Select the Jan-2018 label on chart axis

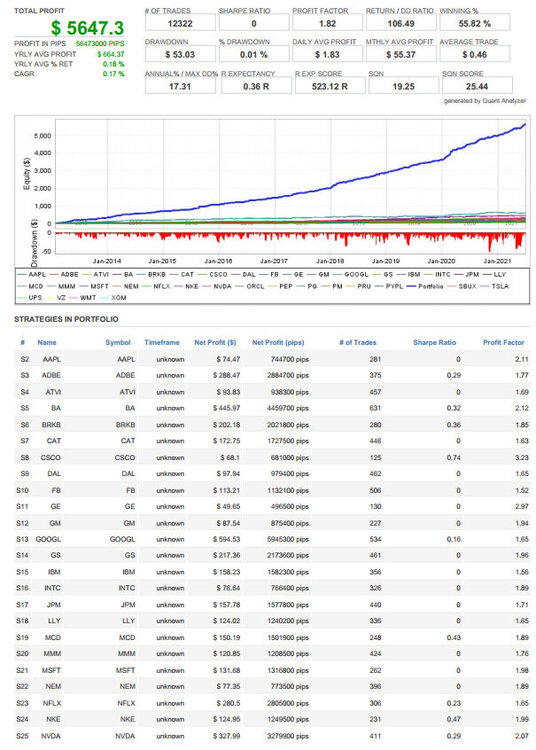click(330, 261)
